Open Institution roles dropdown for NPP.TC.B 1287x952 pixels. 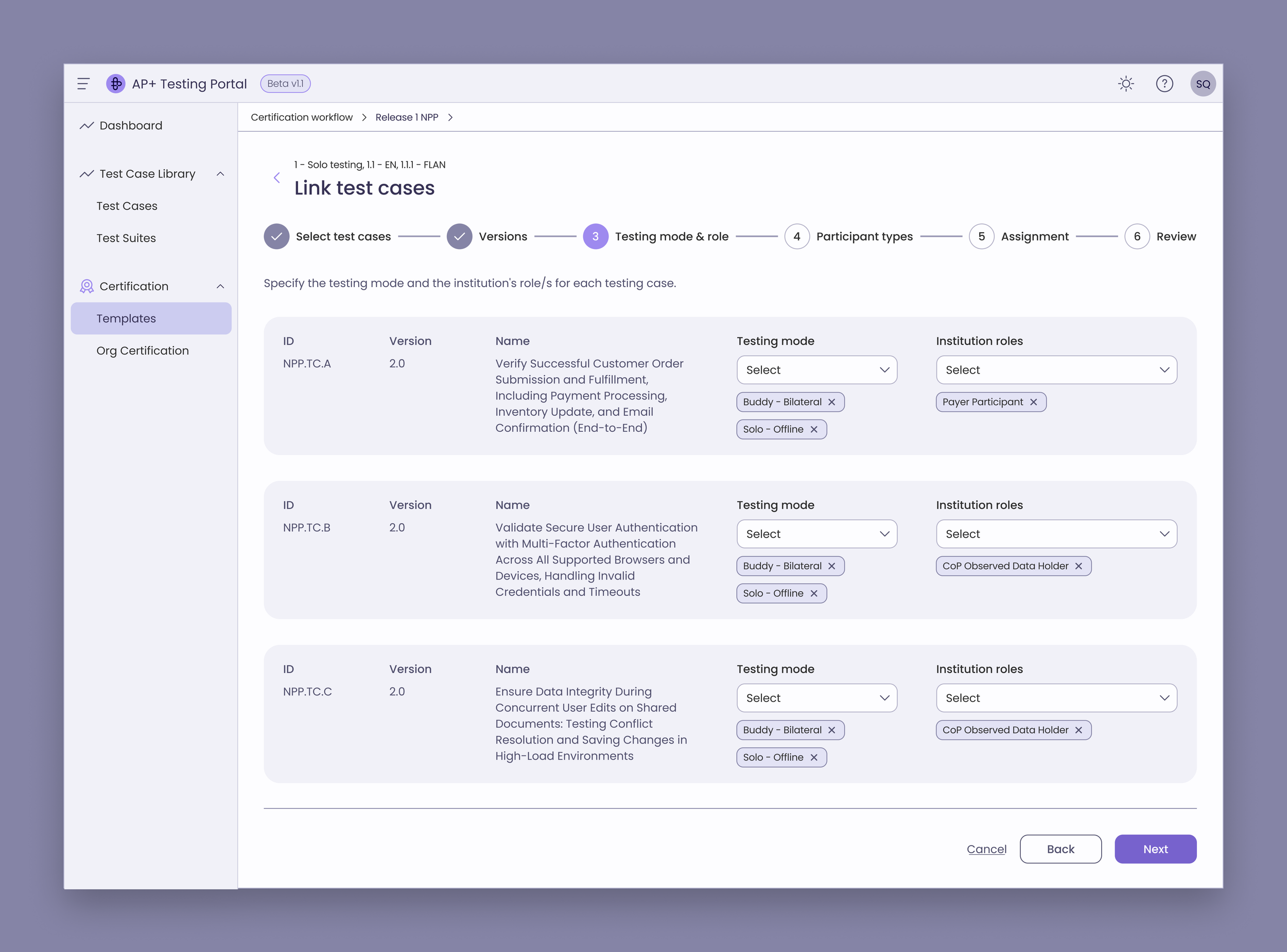coord(1056,534)
